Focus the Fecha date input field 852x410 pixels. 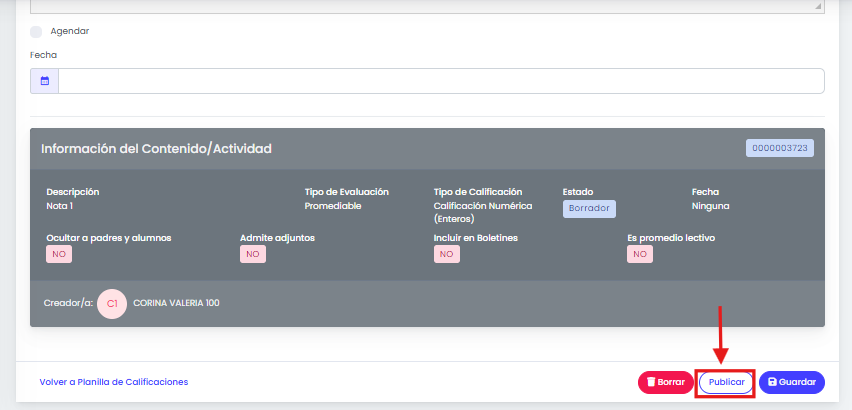(x=441, y=81)
